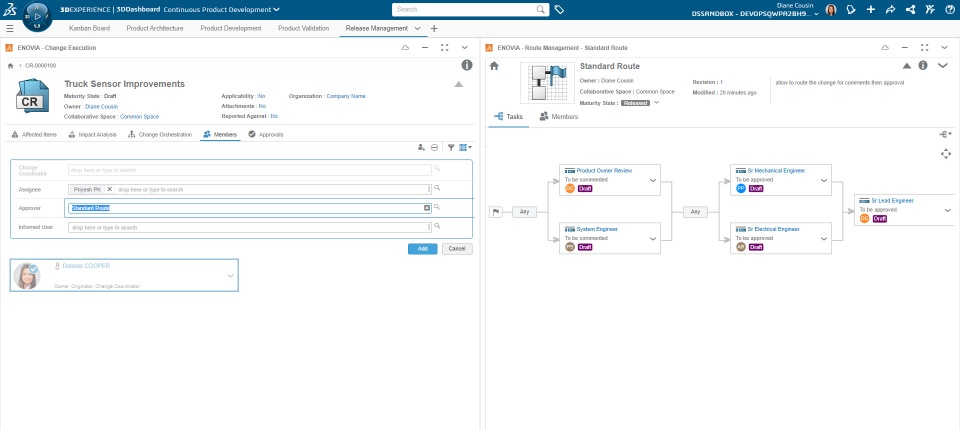Click the CR change request thumbnail
Viewport: 960px width, 430px height.
[32, 95]
